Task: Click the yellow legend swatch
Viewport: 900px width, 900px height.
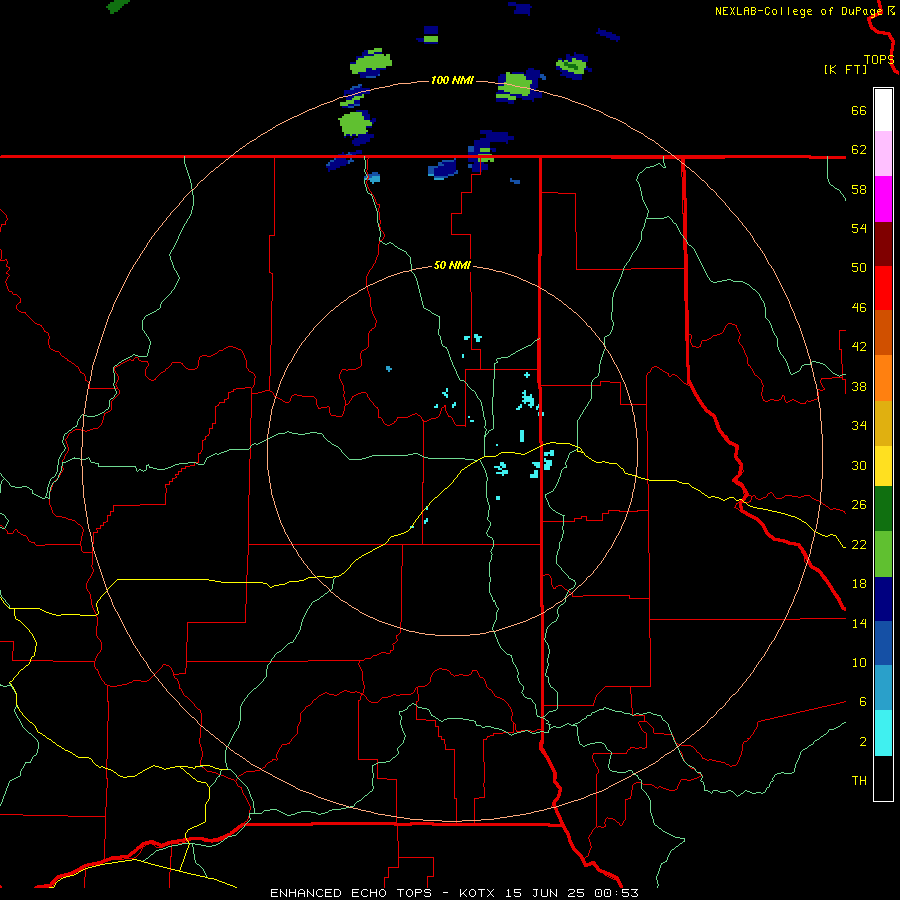Action: pyautogui.click(x=883, y=466)
